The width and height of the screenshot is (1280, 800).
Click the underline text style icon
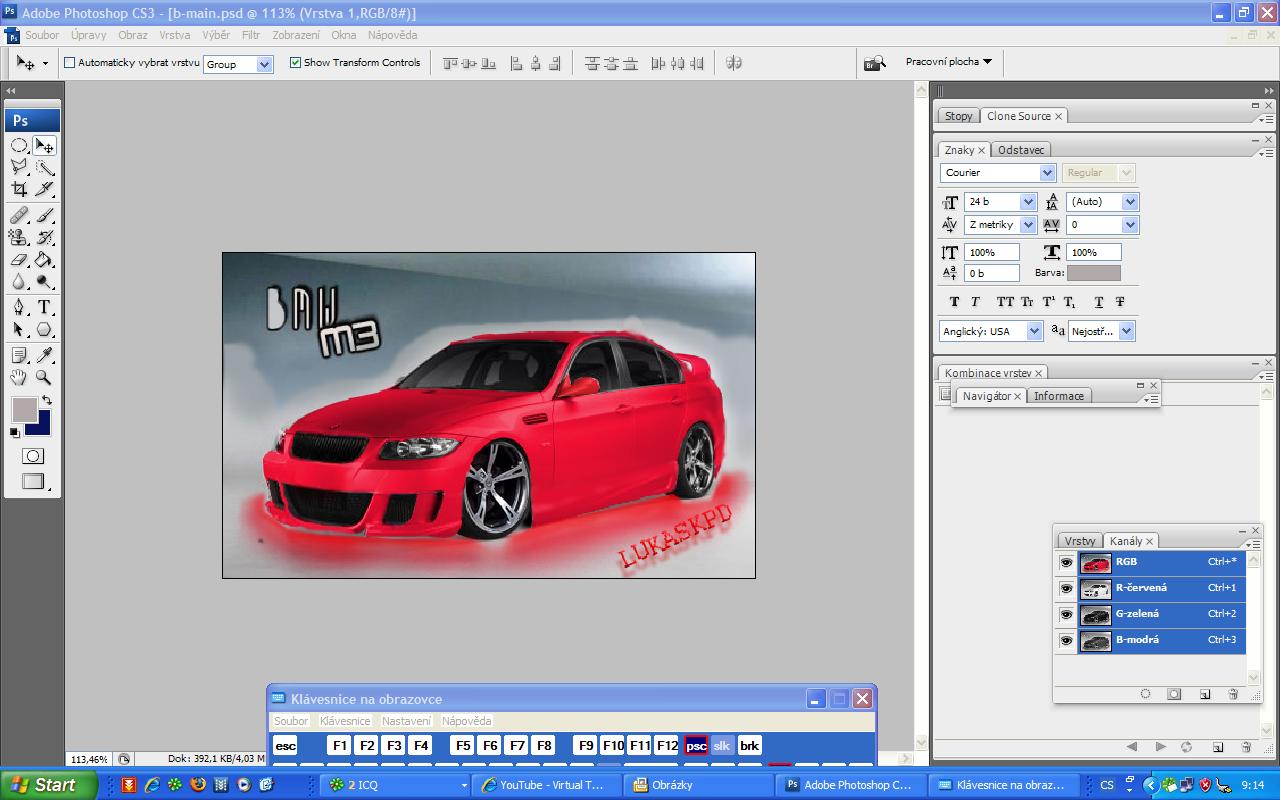[1098, 302]
